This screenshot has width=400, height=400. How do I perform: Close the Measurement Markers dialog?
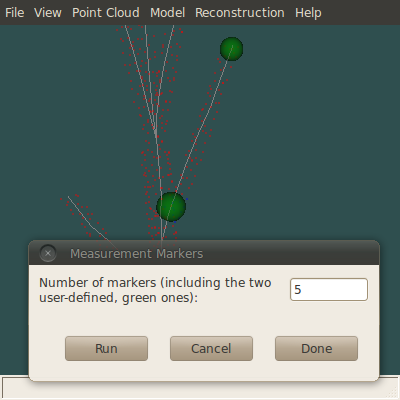click(x=48, y=253)
